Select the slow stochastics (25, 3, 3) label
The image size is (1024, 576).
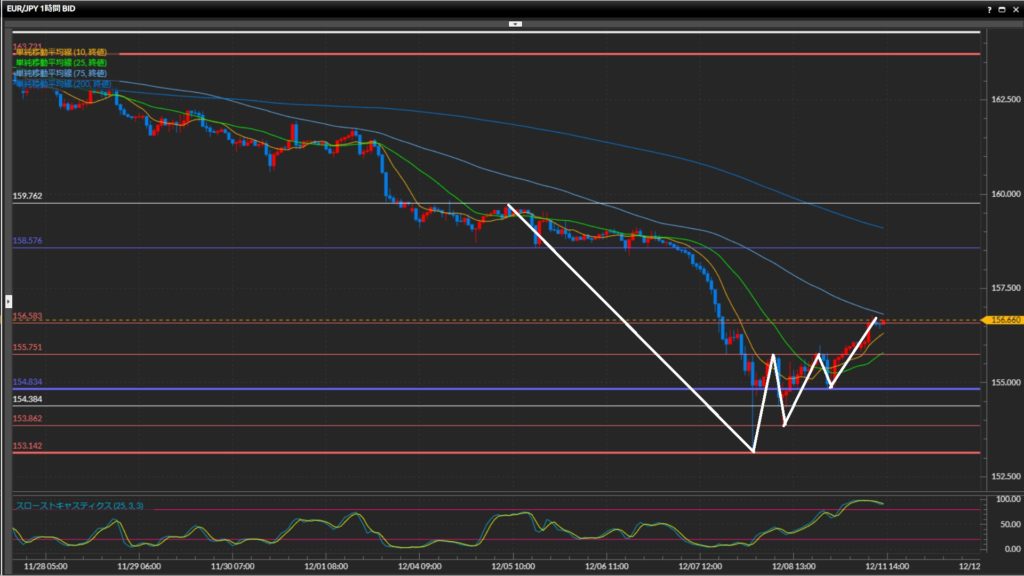(79, 506)
